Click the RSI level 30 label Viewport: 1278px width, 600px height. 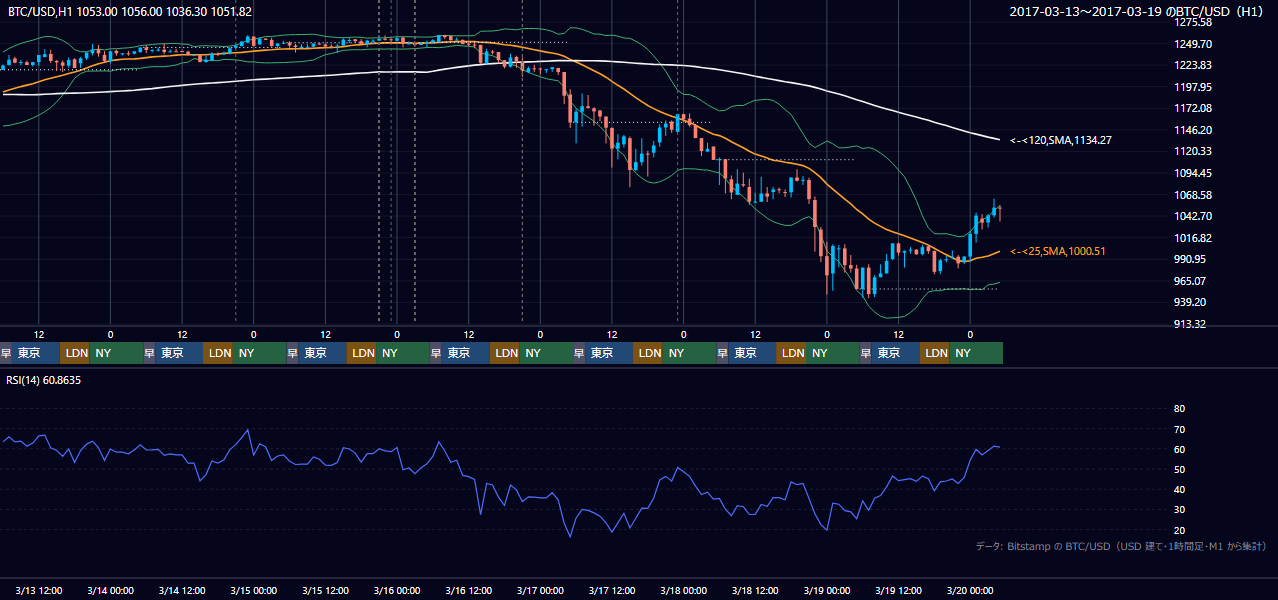[x=1179, y=510]
